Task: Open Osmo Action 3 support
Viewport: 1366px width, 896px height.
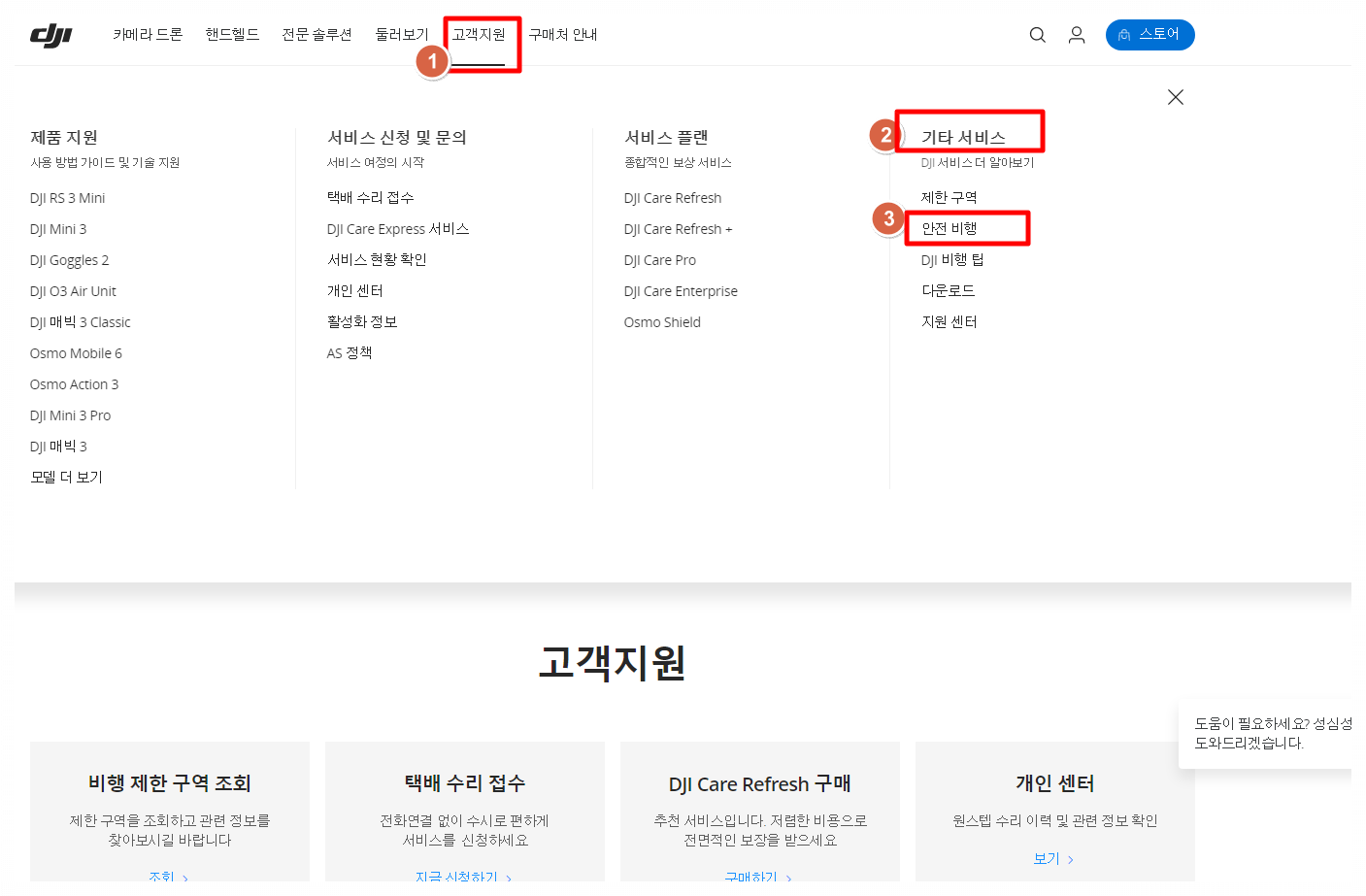Action: [x=74, y=384]
